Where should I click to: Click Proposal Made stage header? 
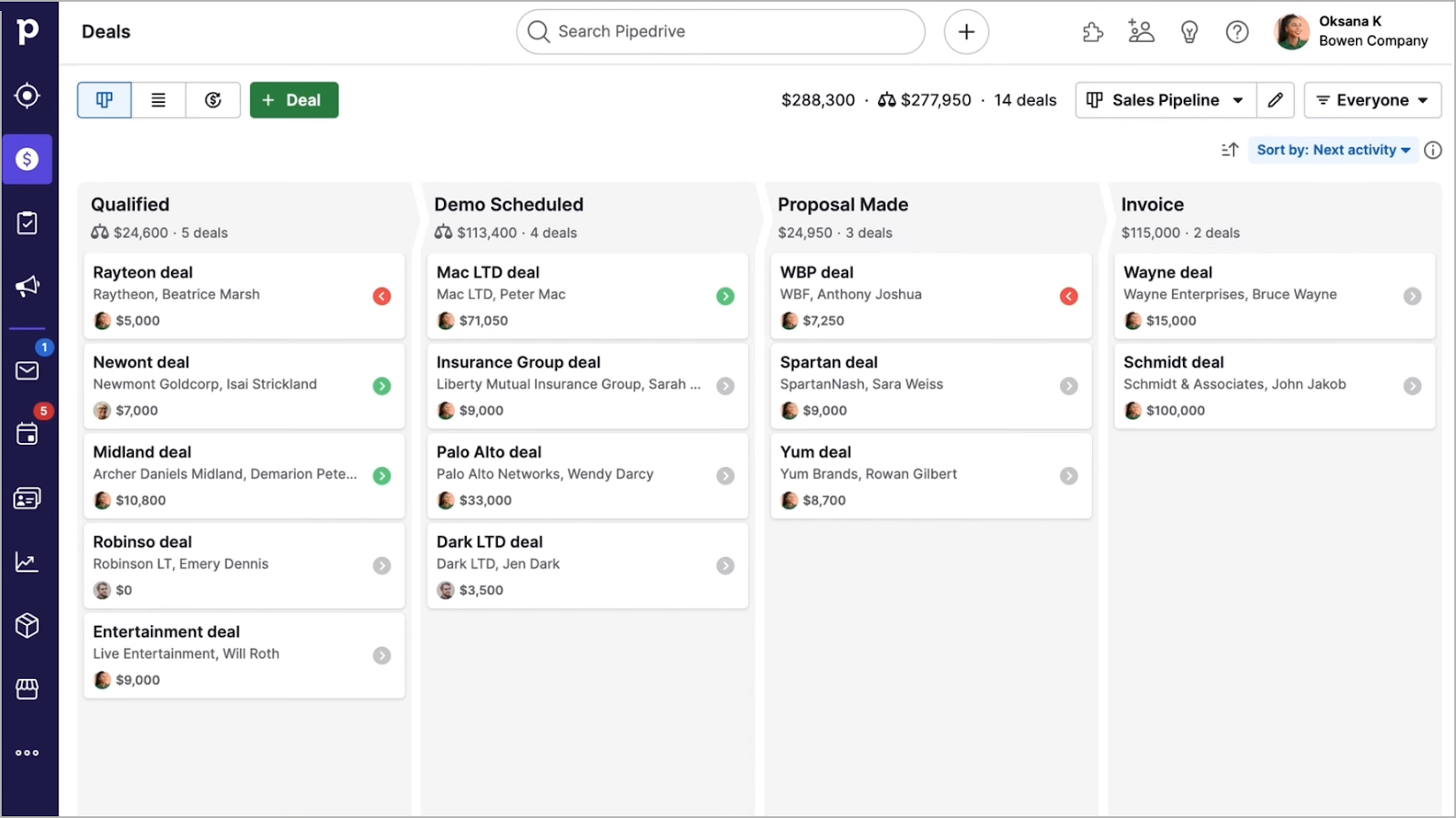point(843,205)
